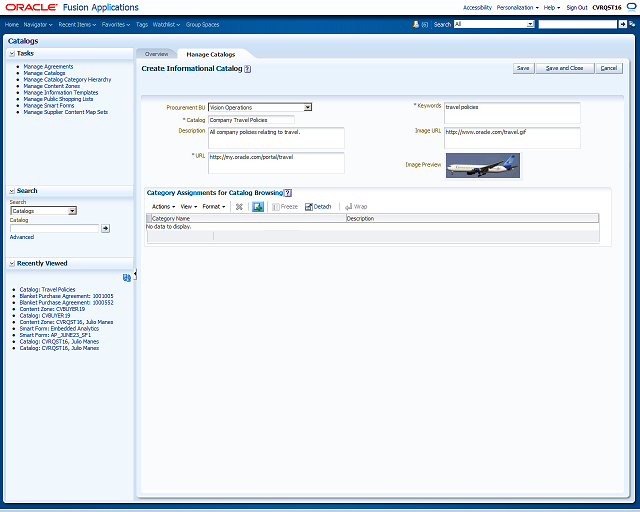
Task: Click the Recently Viewed export icon
Action: click(127, 278)
